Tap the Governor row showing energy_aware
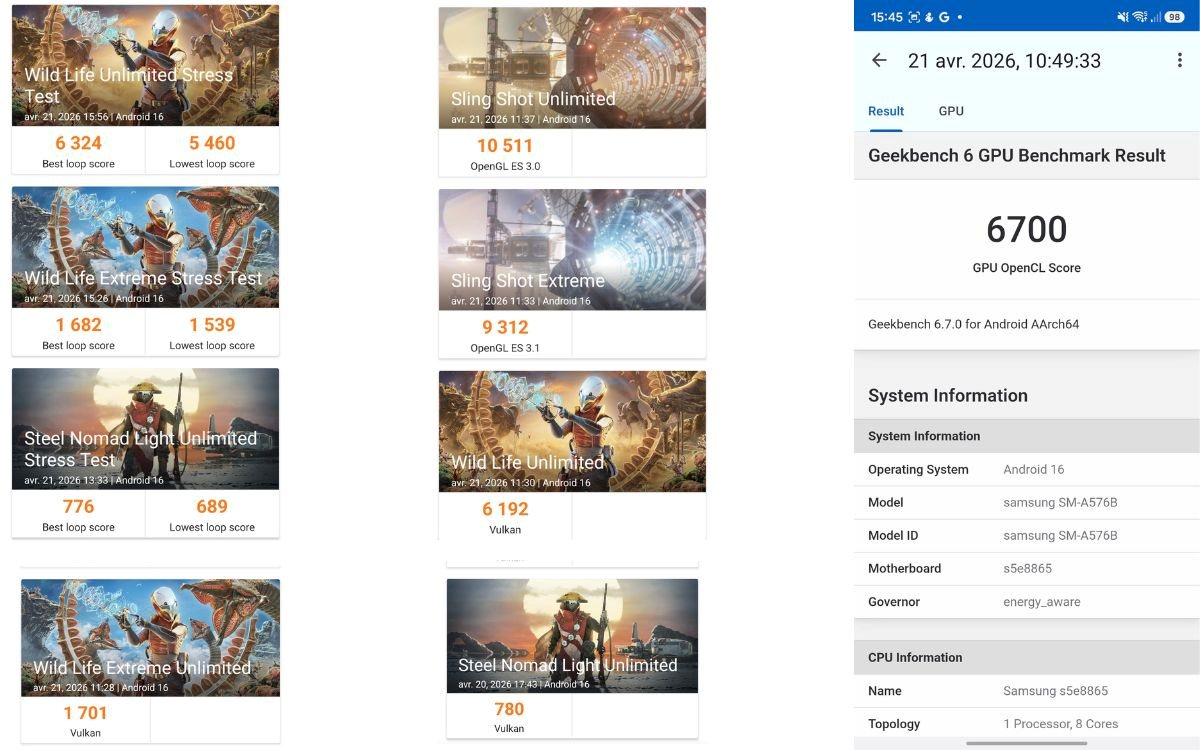This screenshot has height=750, width=1200. click(1026, 602)
